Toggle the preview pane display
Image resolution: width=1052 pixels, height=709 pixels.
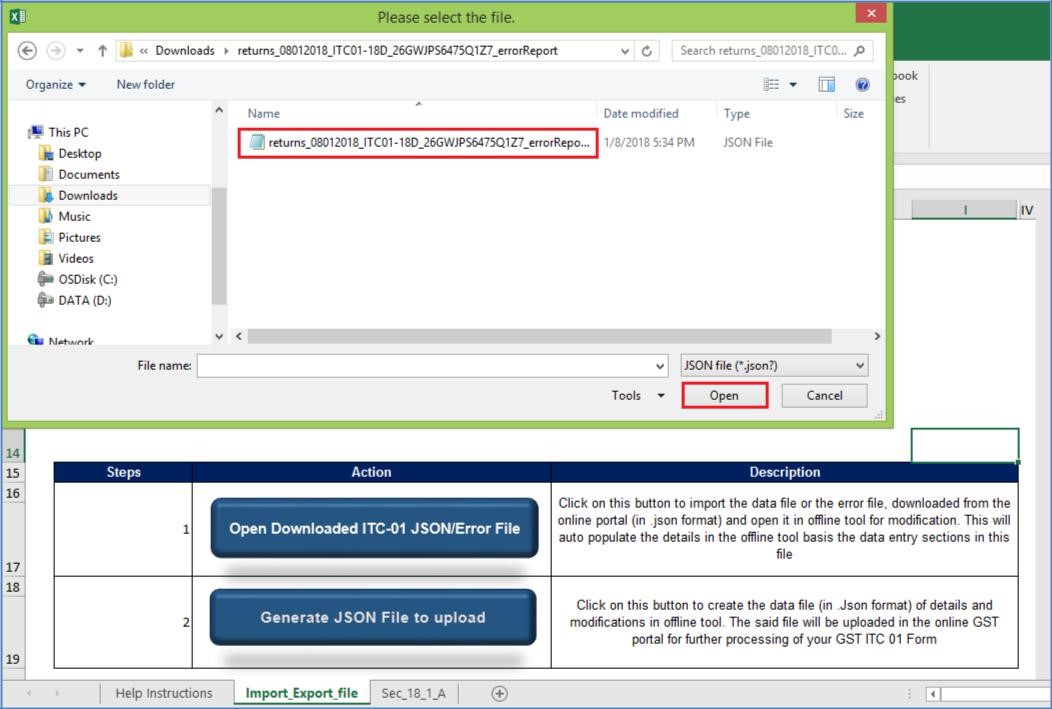point(826,84)
